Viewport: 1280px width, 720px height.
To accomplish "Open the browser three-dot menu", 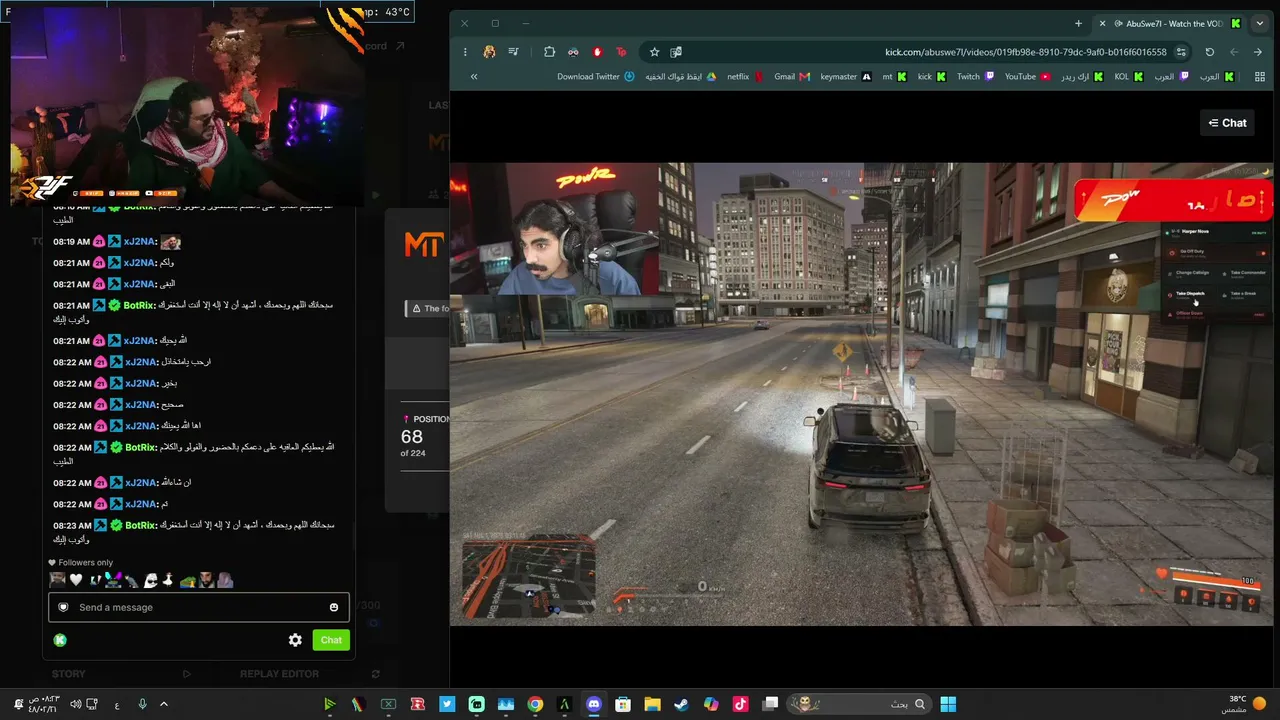I will [x=465, y=52].
